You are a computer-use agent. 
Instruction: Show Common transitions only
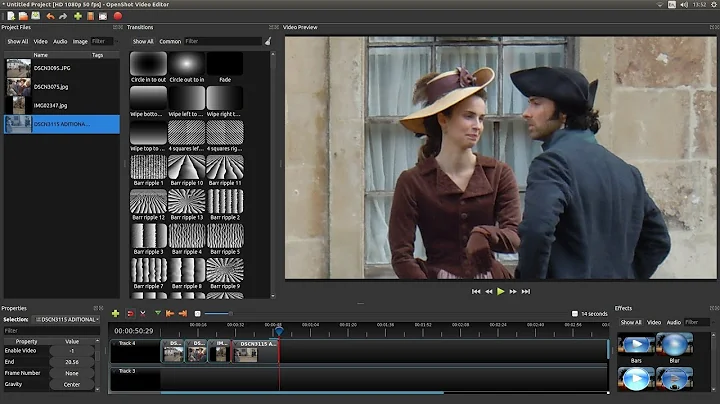coord(170,41)
